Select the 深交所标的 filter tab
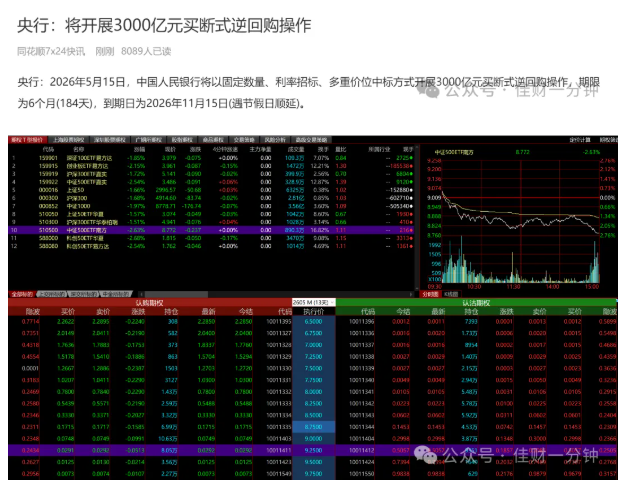 84,294
